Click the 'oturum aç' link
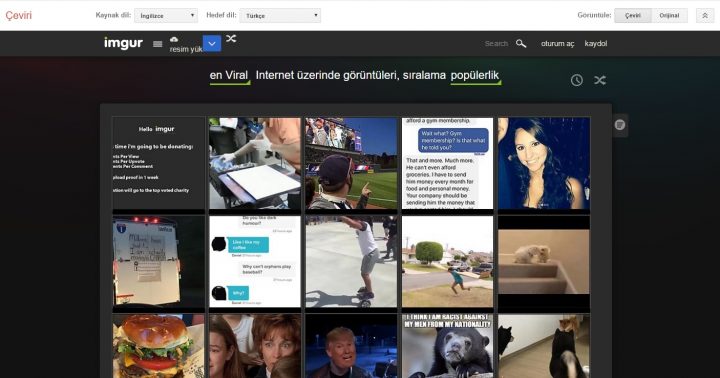This screenshot has height=378, width=720. (x=557, y=44)
